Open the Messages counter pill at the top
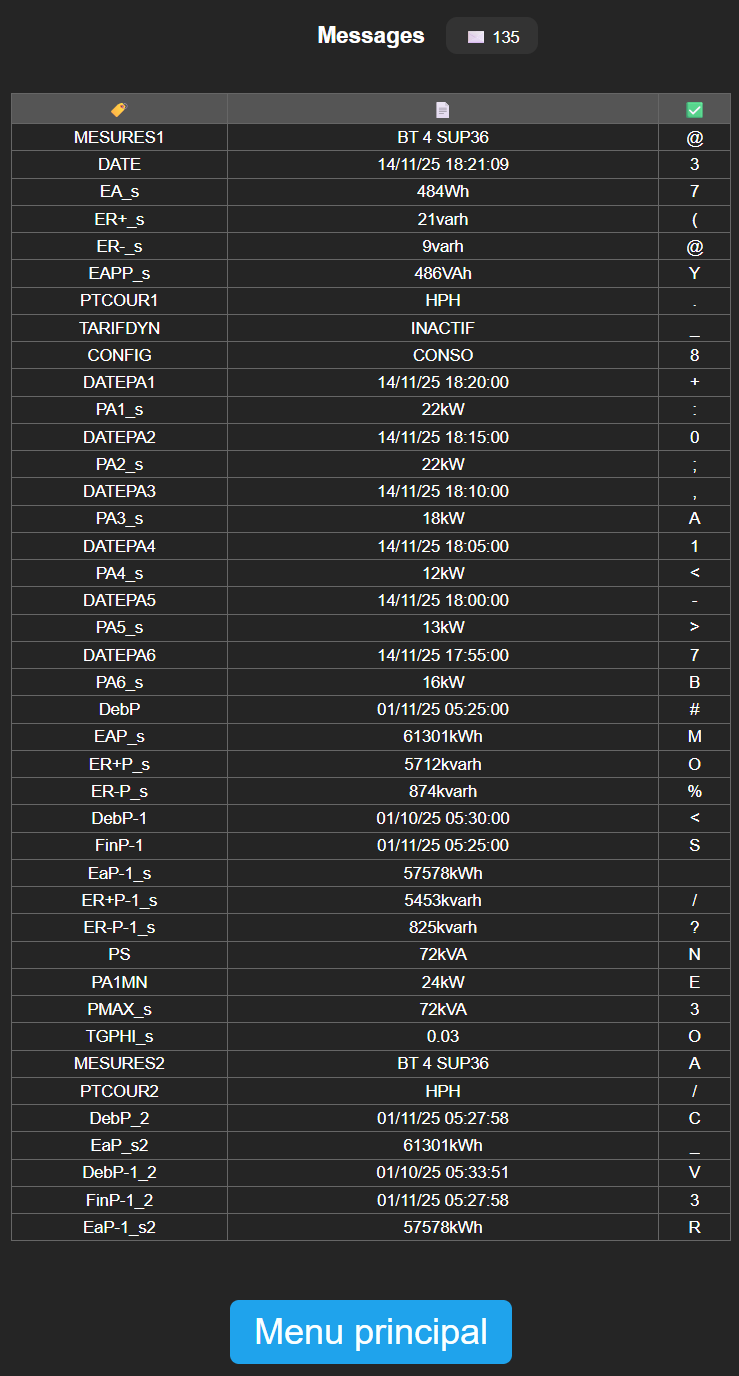The width and height of the screenshot is (739, 1376). 491,35
